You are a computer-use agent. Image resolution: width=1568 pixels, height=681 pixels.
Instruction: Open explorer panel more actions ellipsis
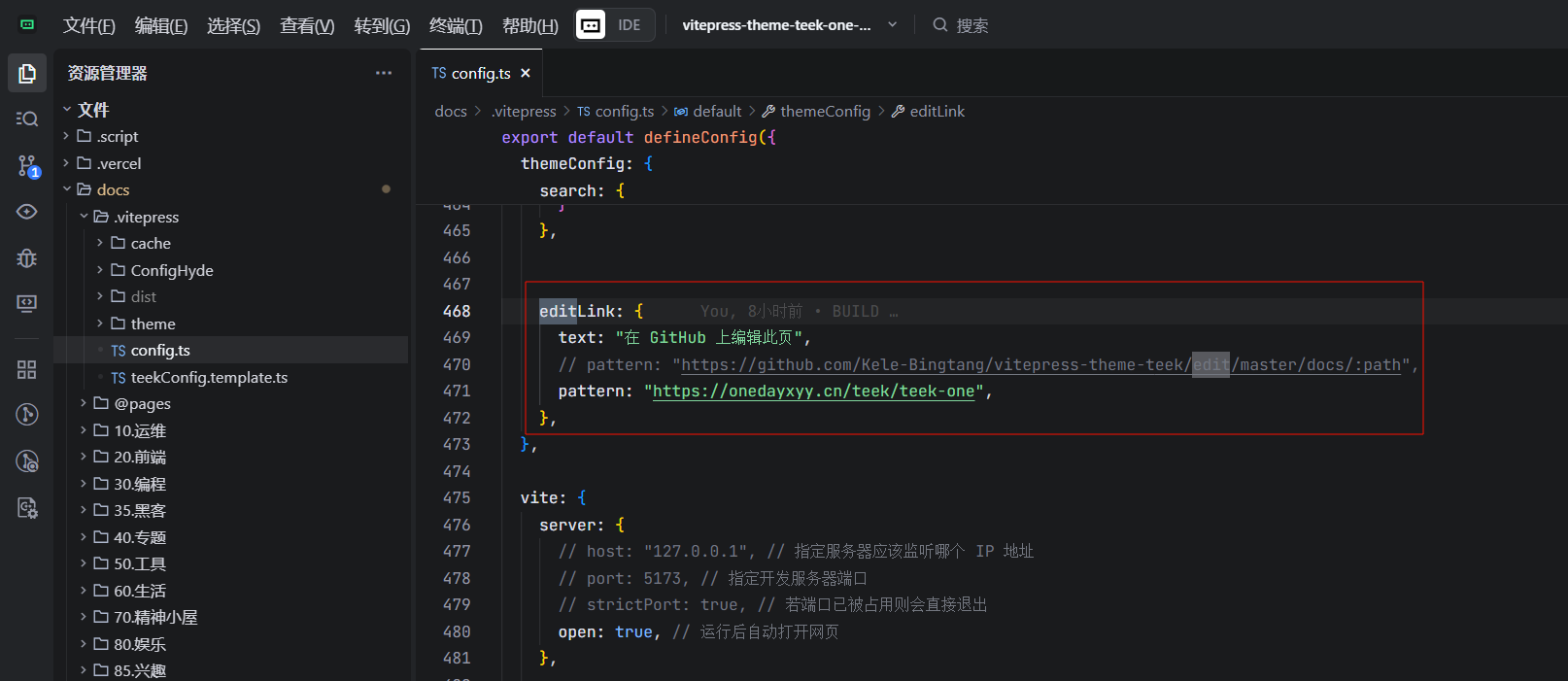pyautogui.click(x=384, y=73)
